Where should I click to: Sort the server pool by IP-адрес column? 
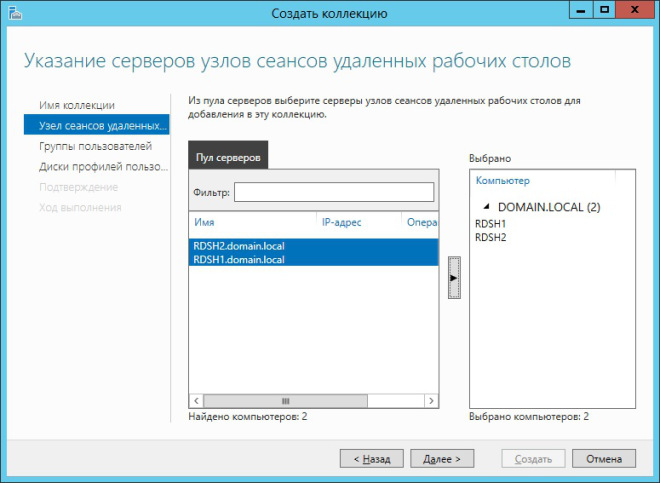click(341, 222)
